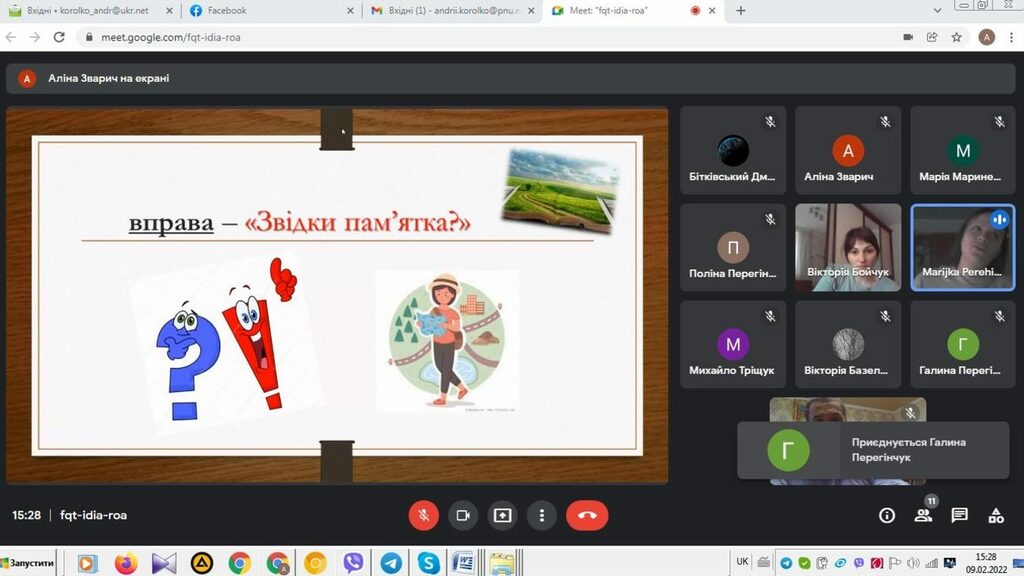
Task: Bookmark this page with the star icon
Action: pyautogui.click(x=957, y=37)
